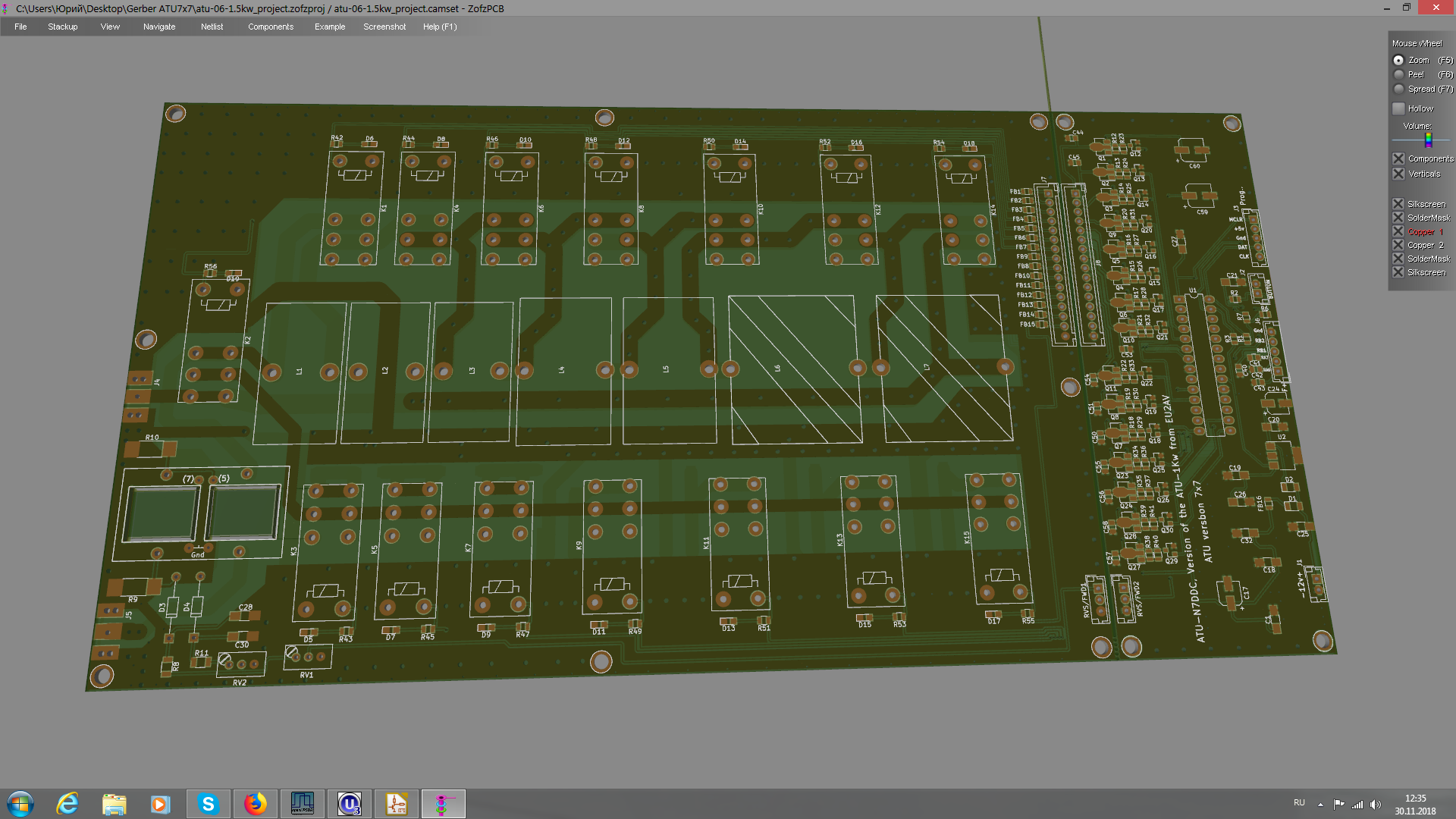
Task: Open Skype from the taskbar
Action: (x=208, y=804)
